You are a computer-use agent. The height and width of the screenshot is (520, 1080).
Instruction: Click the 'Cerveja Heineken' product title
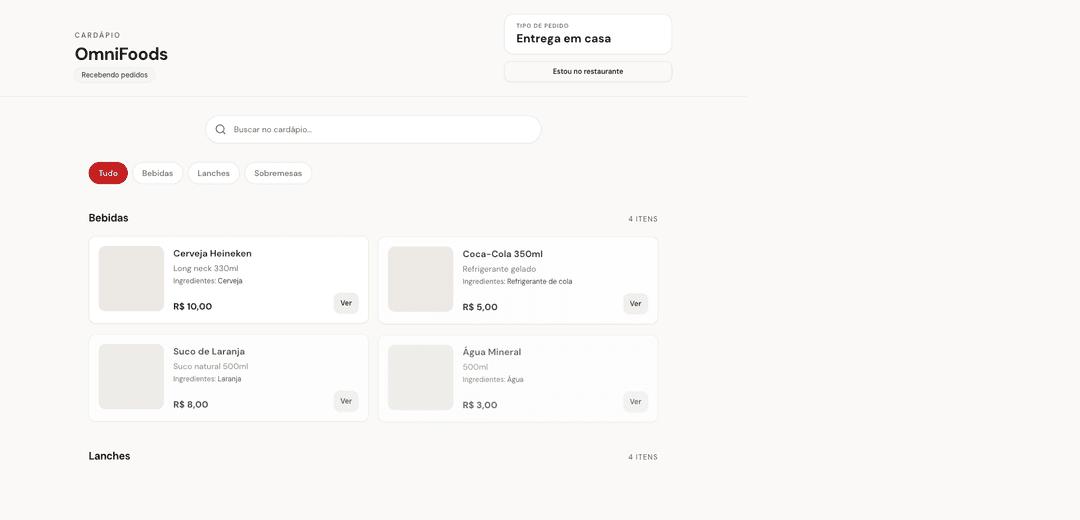(212, 253)
